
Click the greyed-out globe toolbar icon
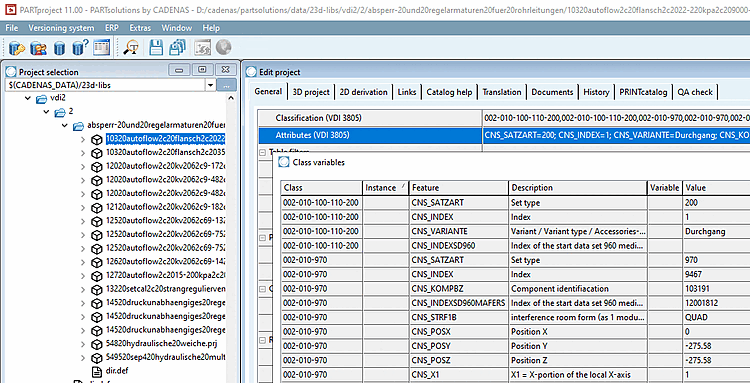[223, 47]
